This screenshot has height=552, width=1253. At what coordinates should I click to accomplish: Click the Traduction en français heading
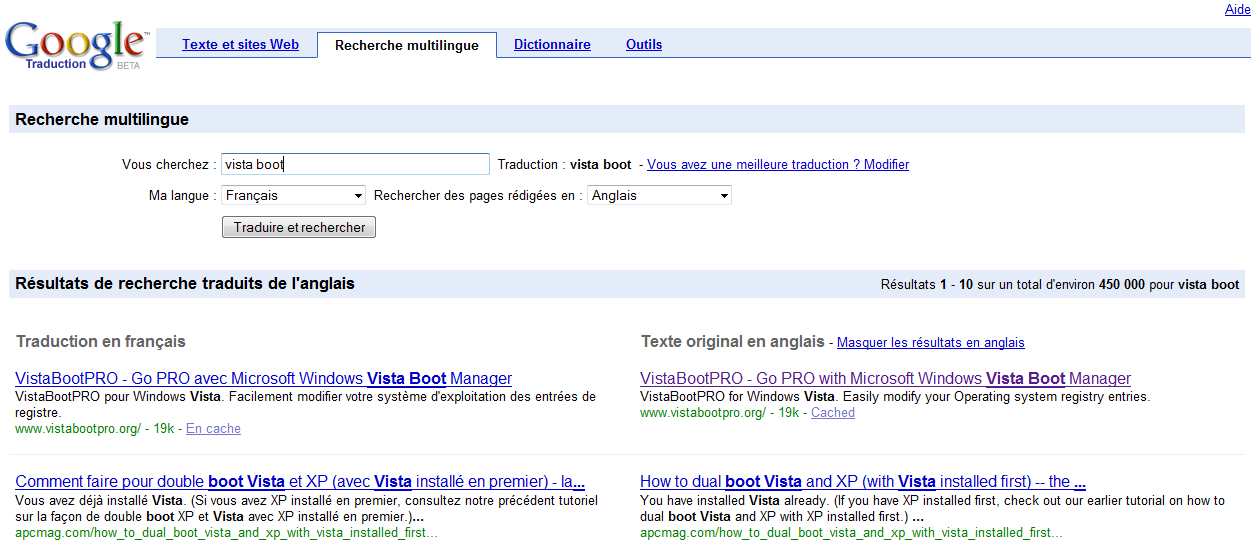(101, 342)
